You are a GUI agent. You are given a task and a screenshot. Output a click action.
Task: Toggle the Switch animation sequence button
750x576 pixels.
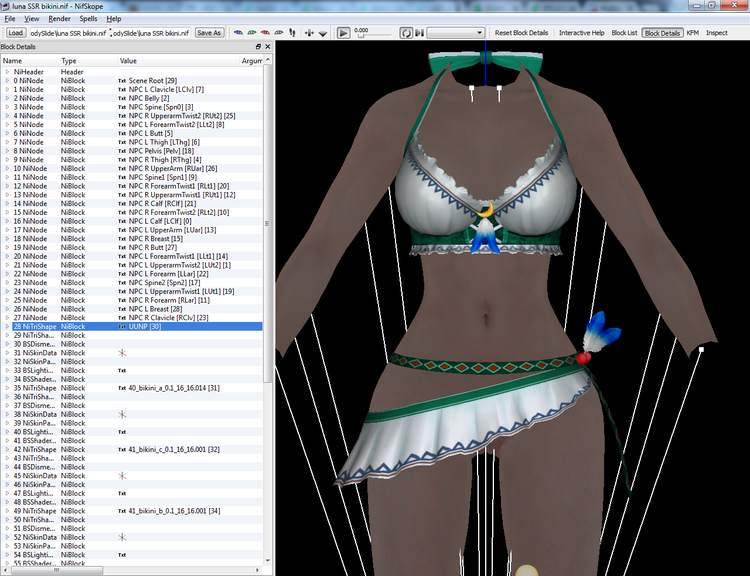(419, 33)
